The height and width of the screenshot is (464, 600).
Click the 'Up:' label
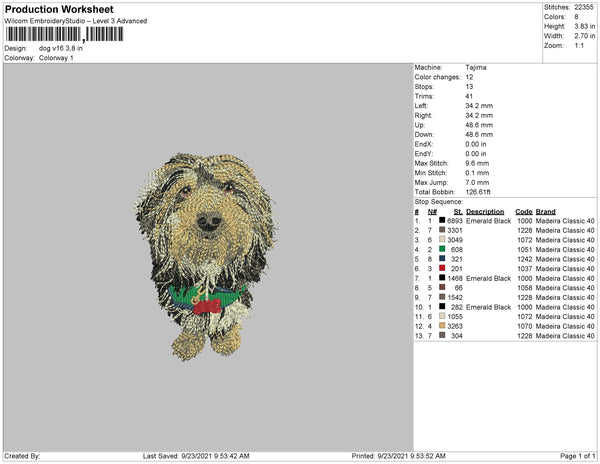[419, 125]
